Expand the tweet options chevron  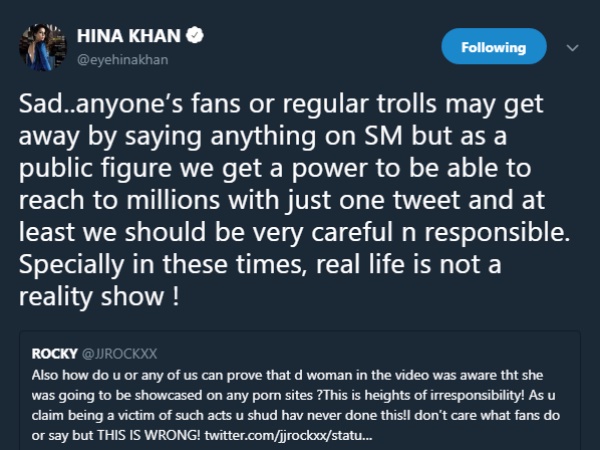pos(573,47)
